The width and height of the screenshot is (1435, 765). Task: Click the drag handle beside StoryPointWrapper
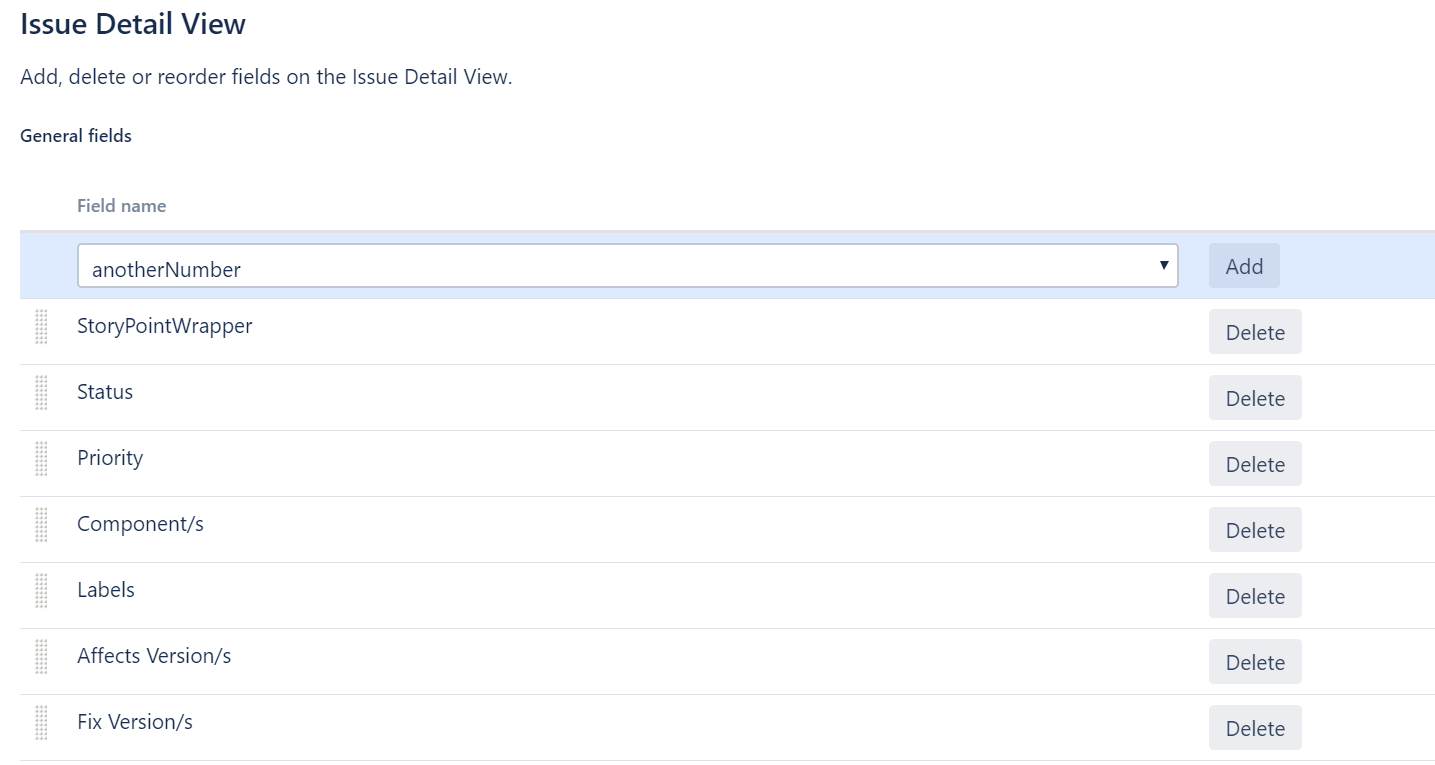(x=41, y=327)
